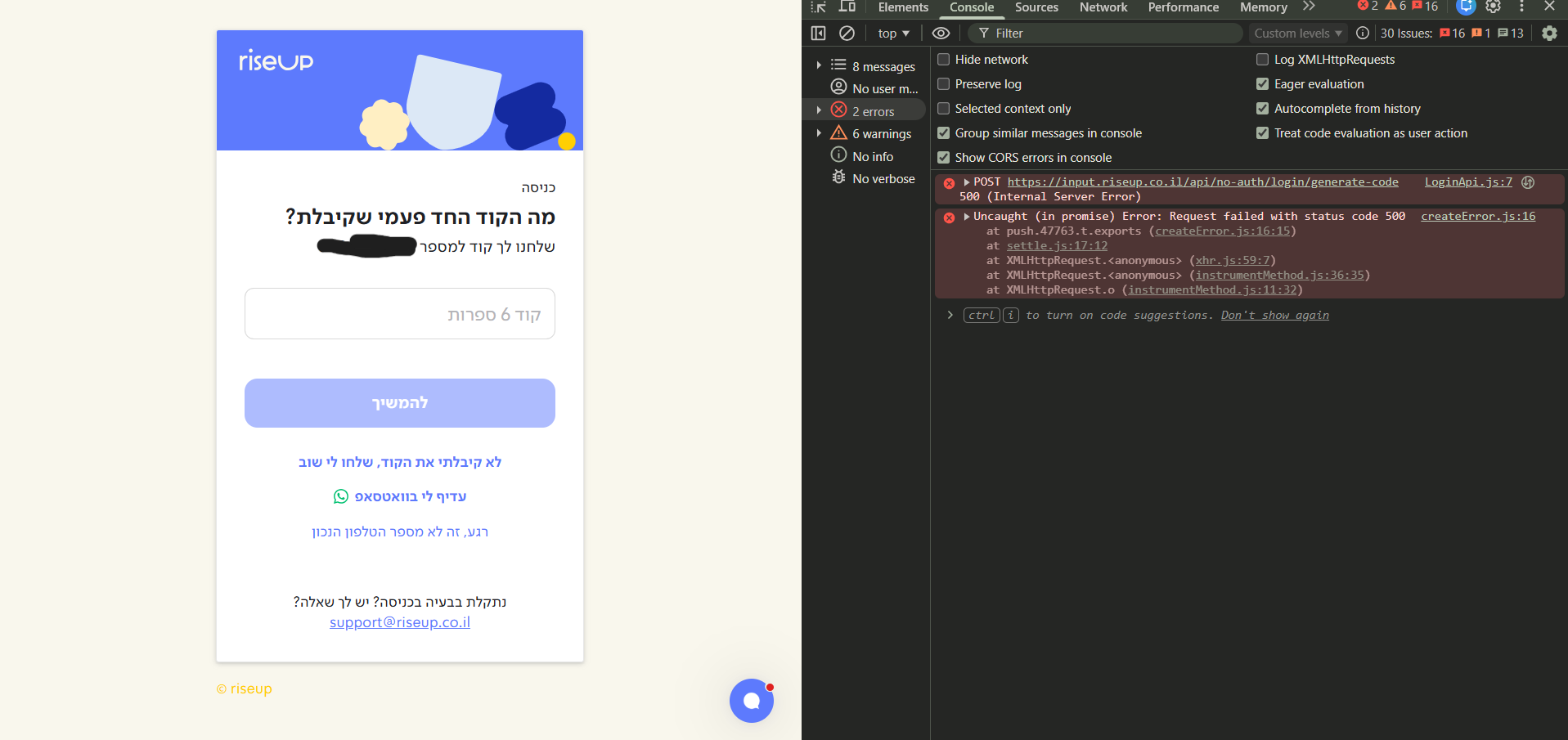Clear the console with the ban icon
This screenshot has width=1568, height=740.
coord(847,34)
